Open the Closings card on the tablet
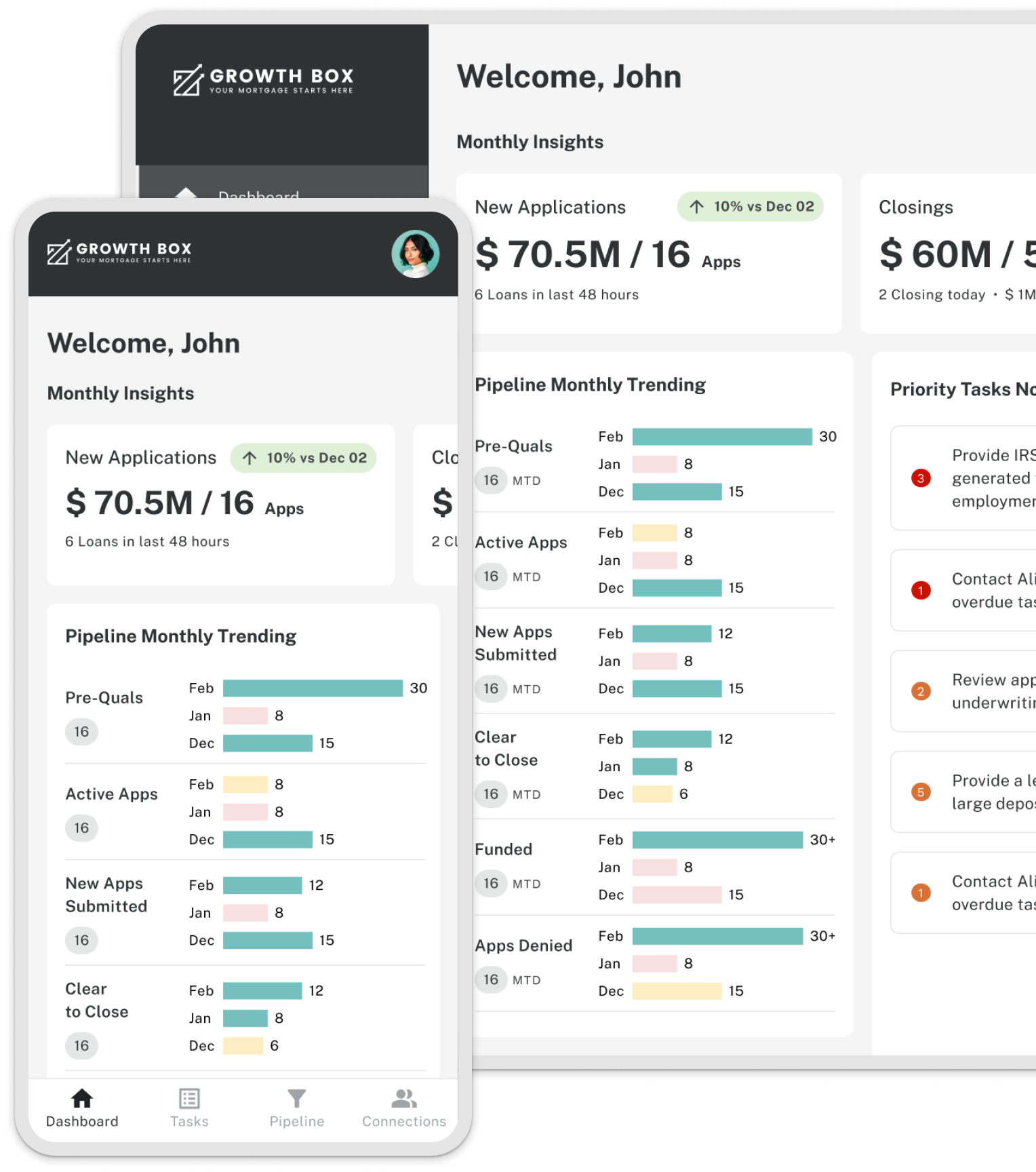This screenshot has height=1172, width=1036. [948, 254]
